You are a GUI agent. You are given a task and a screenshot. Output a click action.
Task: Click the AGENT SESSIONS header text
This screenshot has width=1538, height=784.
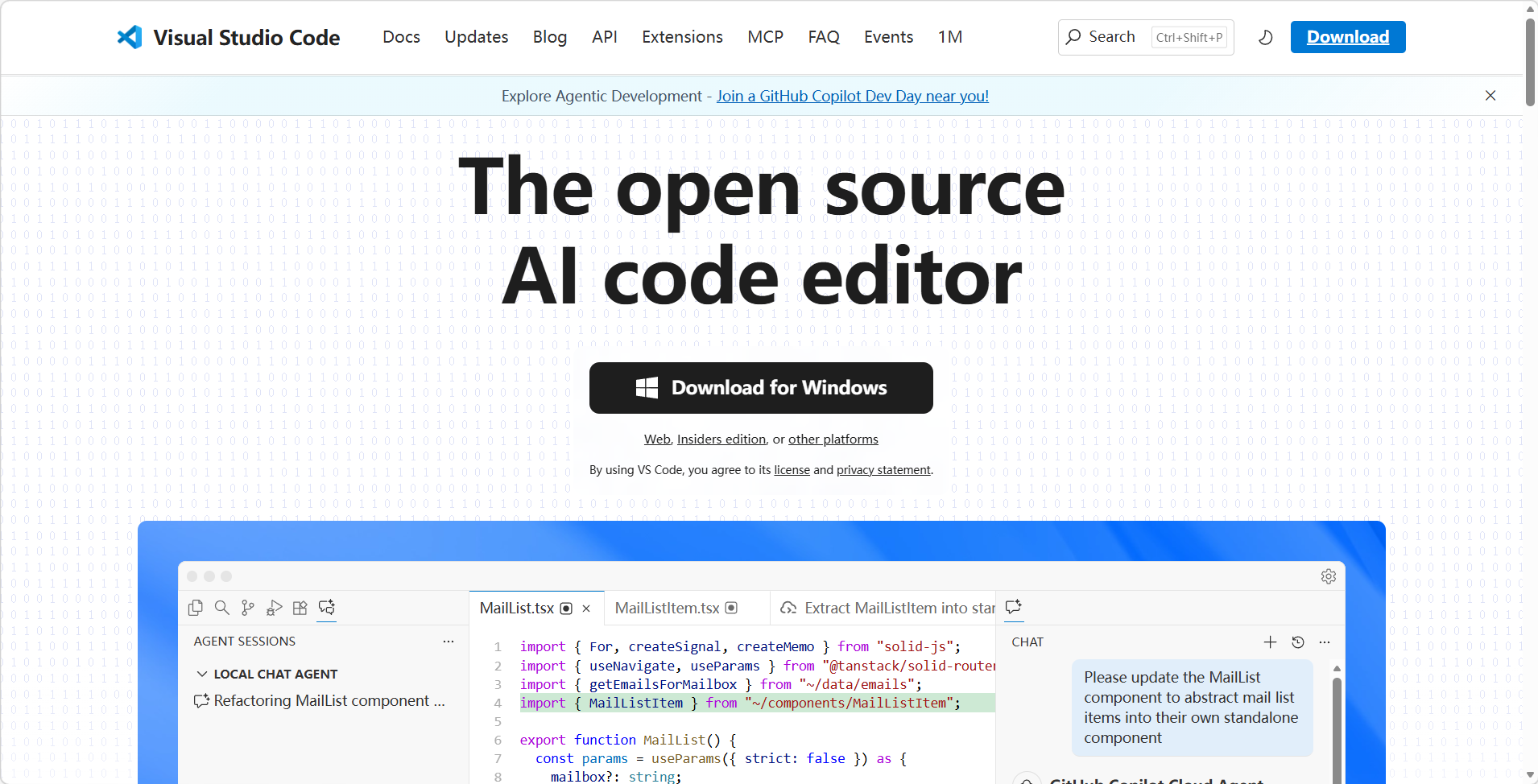(245, 642)
